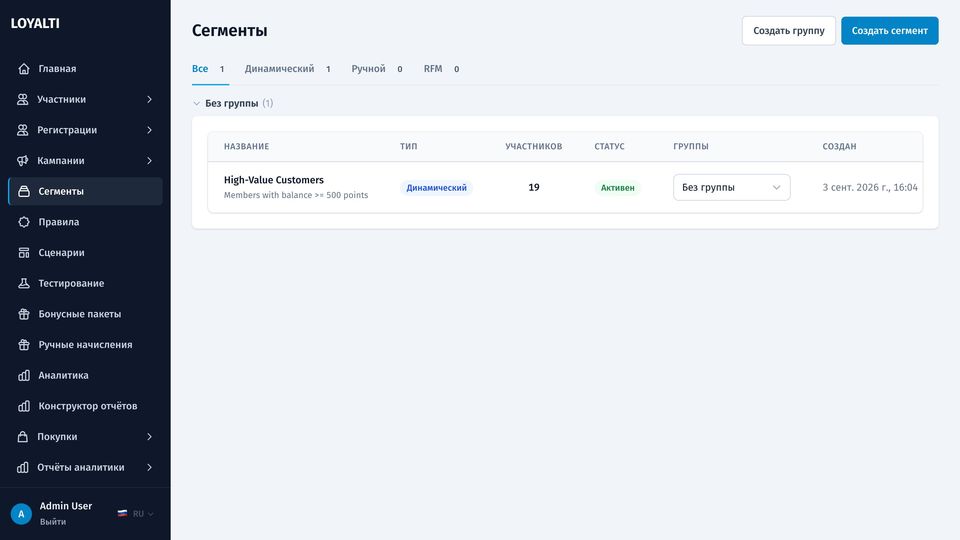Click the participants count 19

pyautogui.click(x=534, y=187)
